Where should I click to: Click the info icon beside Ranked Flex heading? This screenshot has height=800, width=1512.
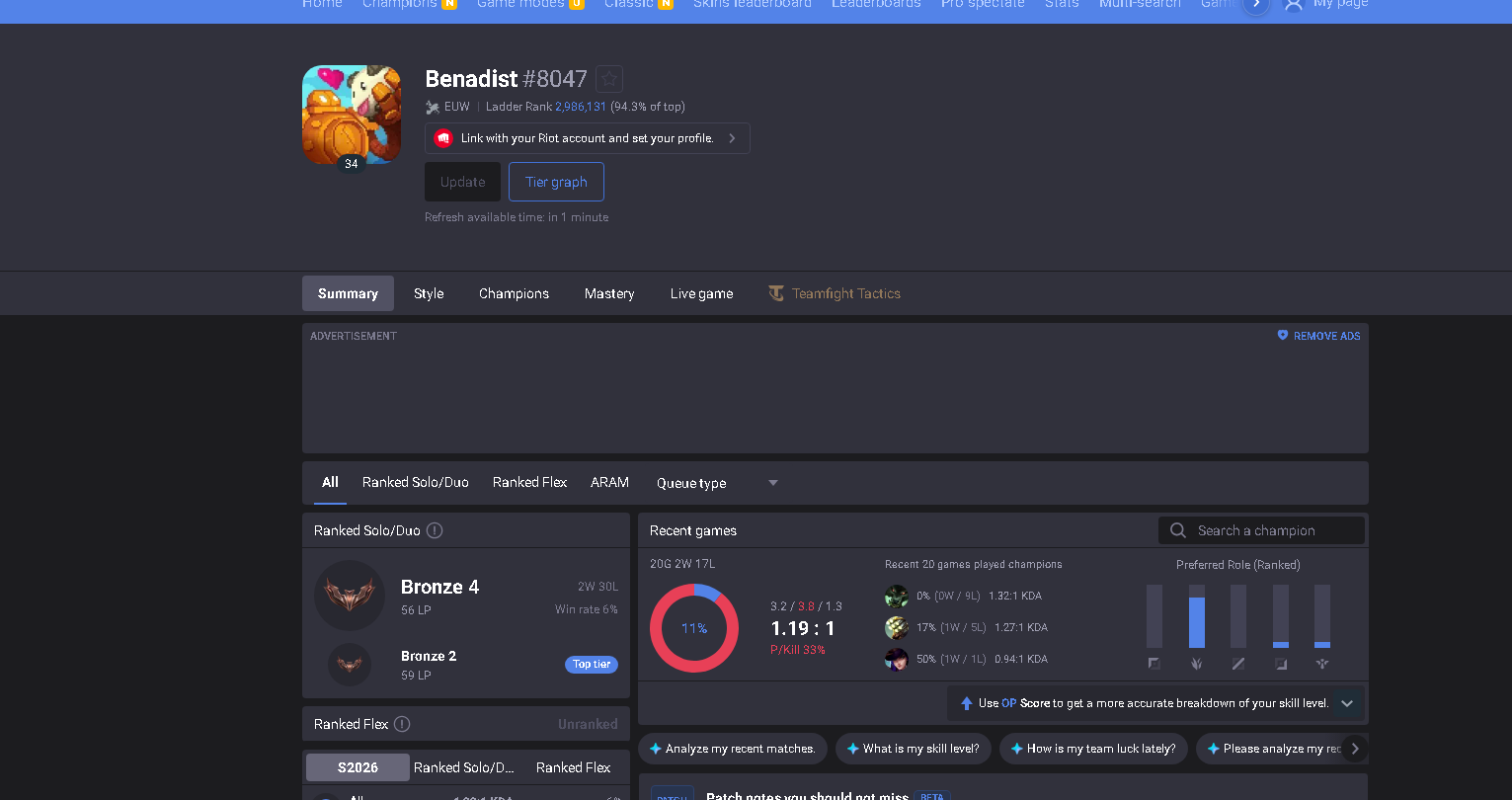(402, 724)
